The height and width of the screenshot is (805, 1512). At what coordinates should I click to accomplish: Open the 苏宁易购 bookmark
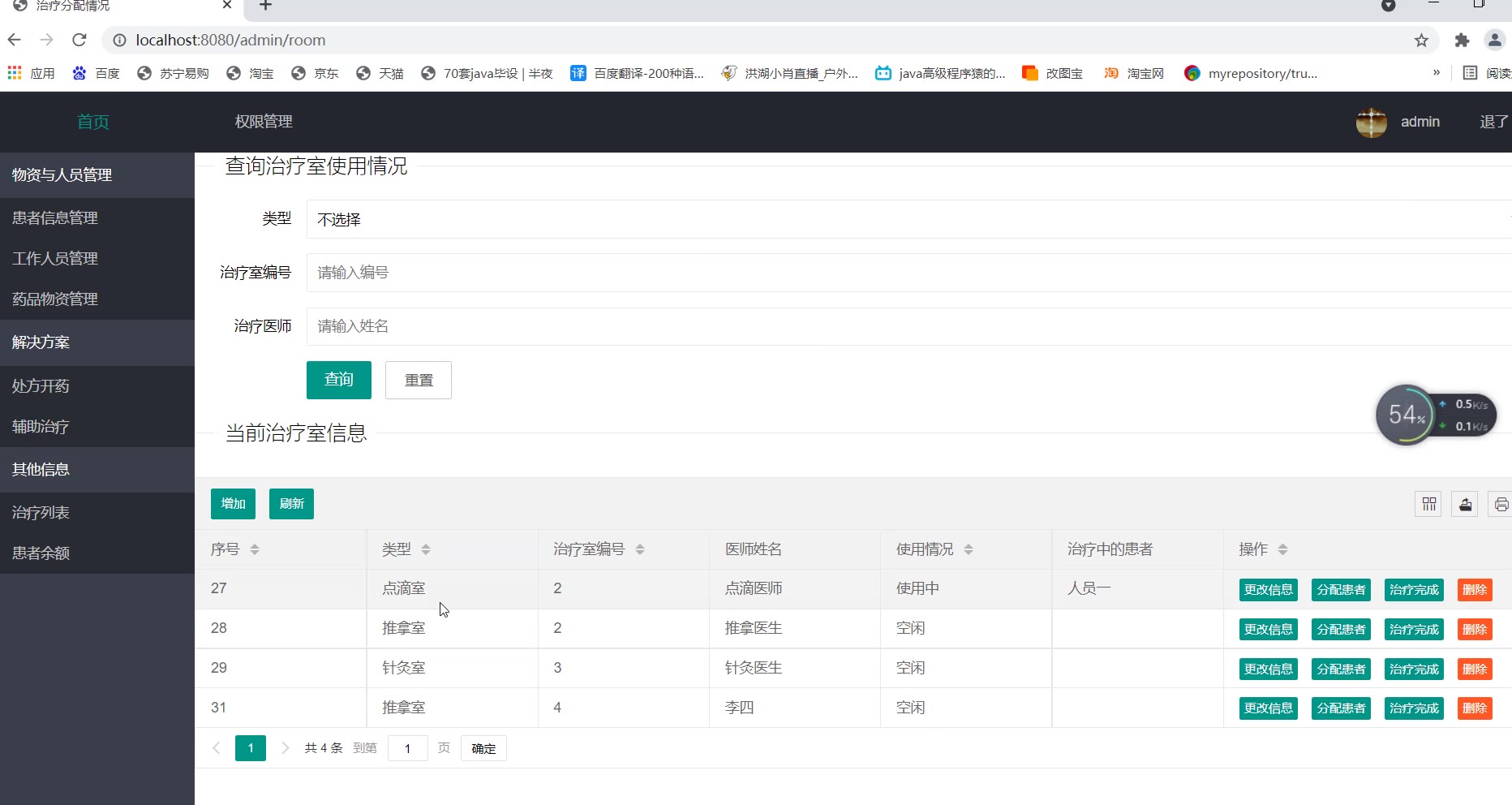pos(173,73)
